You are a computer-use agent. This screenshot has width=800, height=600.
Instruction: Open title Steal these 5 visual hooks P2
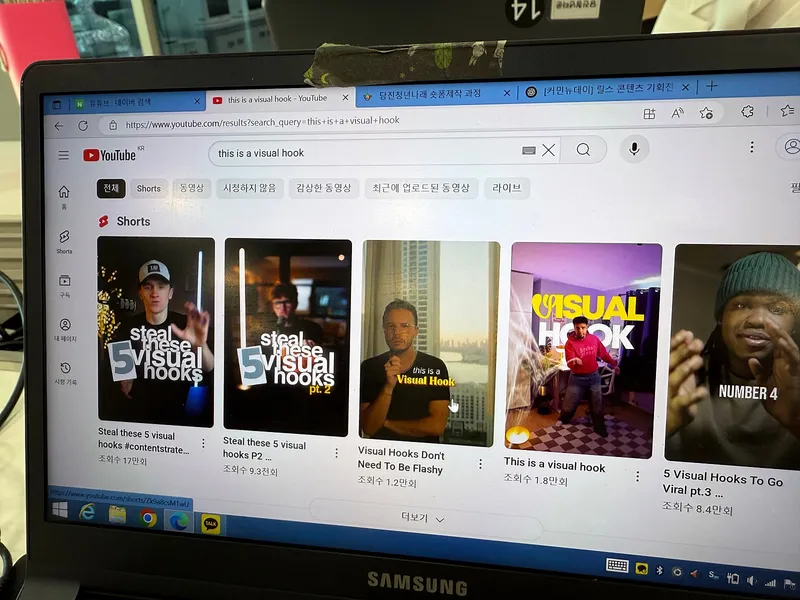pos(264,448)
